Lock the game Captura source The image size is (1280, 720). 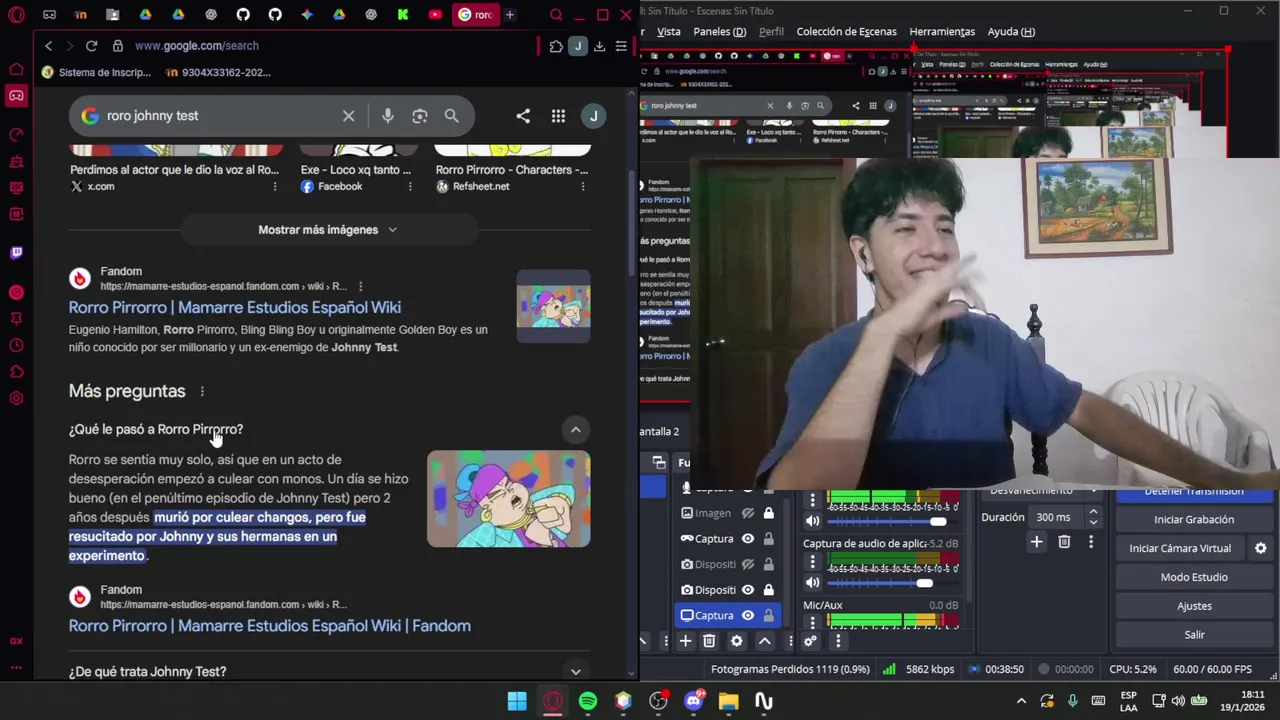coord(768,539)
